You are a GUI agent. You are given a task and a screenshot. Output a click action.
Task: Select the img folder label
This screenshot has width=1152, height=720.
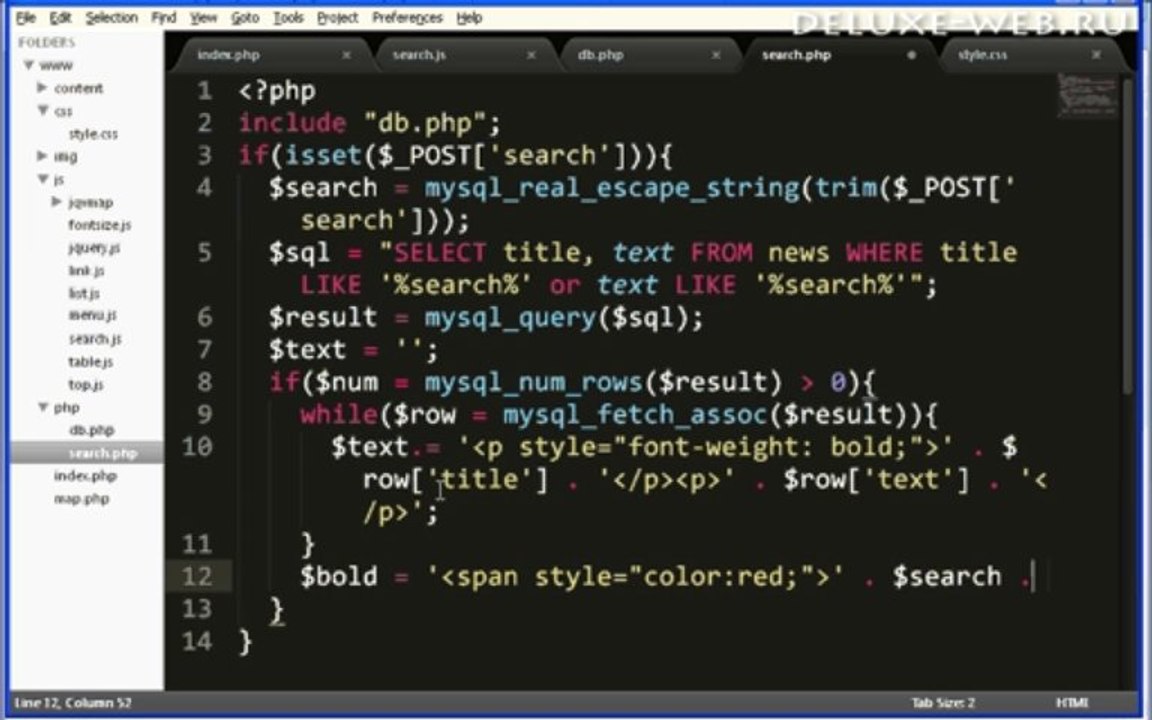[65, 156]
